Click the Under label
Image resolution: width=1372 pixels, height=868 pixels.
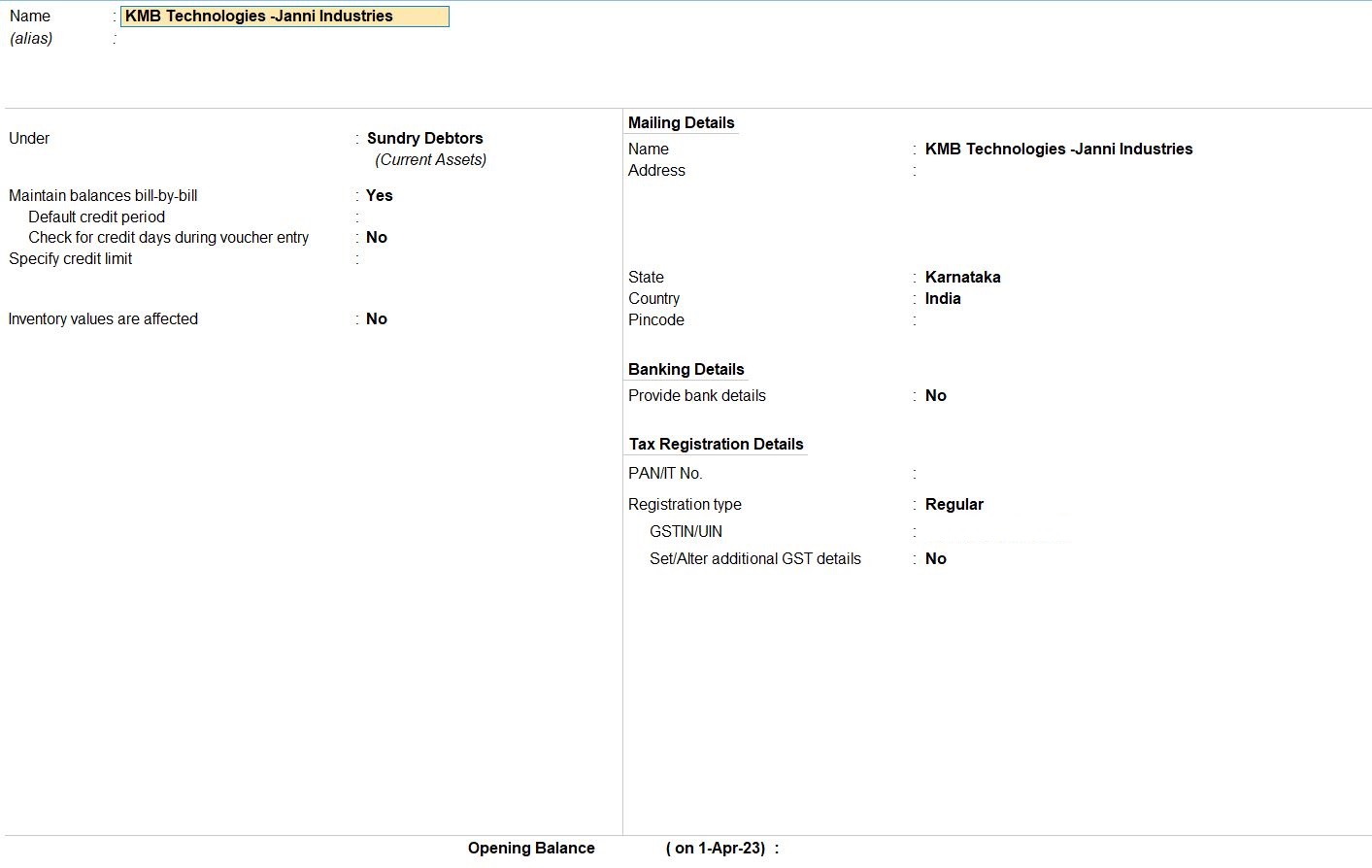click(29, 138)
